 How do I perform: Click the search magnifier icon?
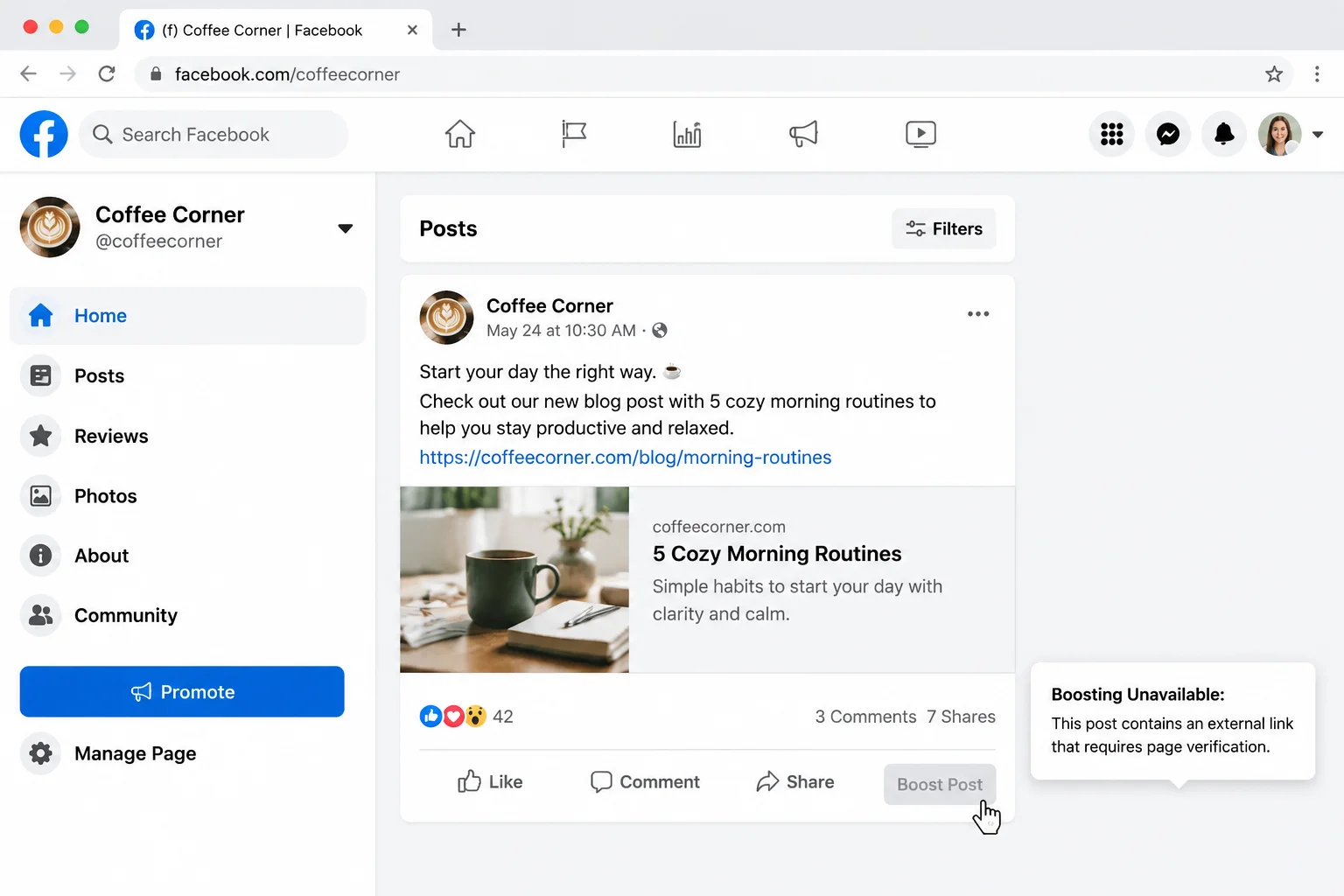click(x=102, y=135)
